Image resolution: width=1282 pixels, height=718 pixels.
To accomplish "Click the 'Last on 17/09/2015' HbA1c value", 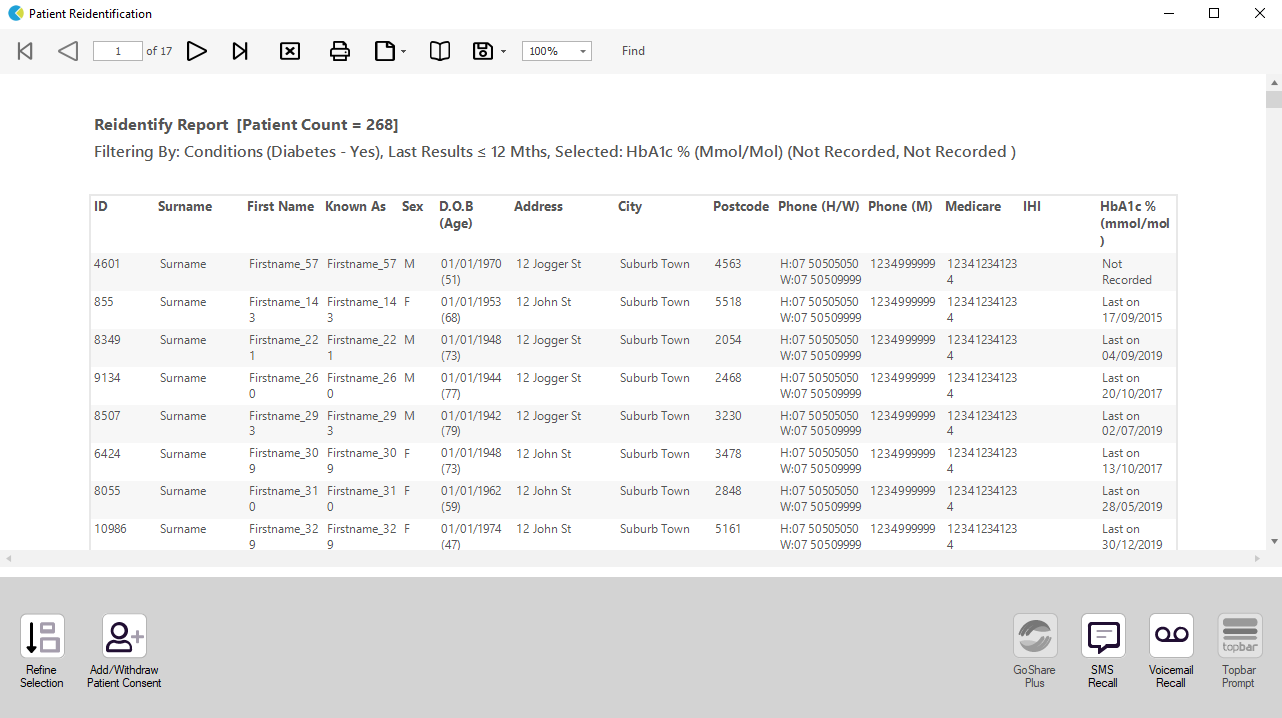I will click(1132, 310).
